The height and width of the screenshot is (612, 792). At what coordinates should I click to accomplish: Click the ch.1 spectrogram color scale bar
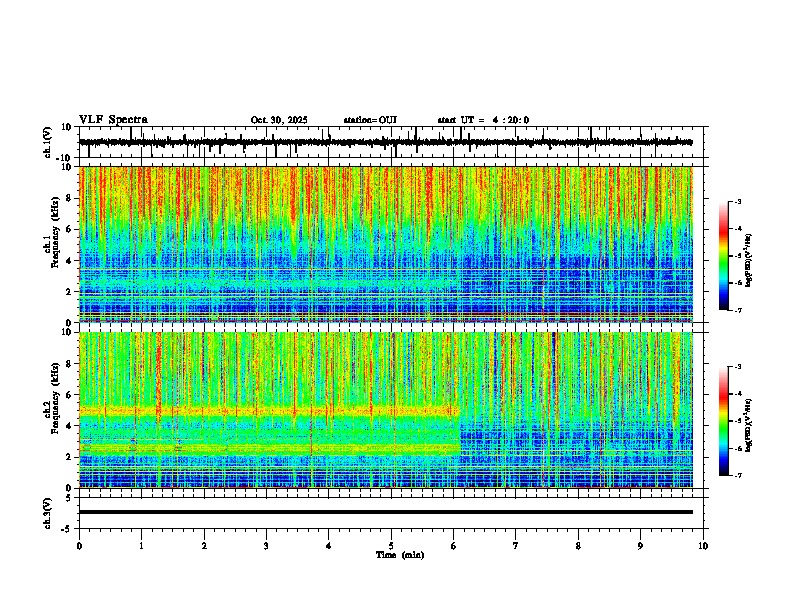724,256
